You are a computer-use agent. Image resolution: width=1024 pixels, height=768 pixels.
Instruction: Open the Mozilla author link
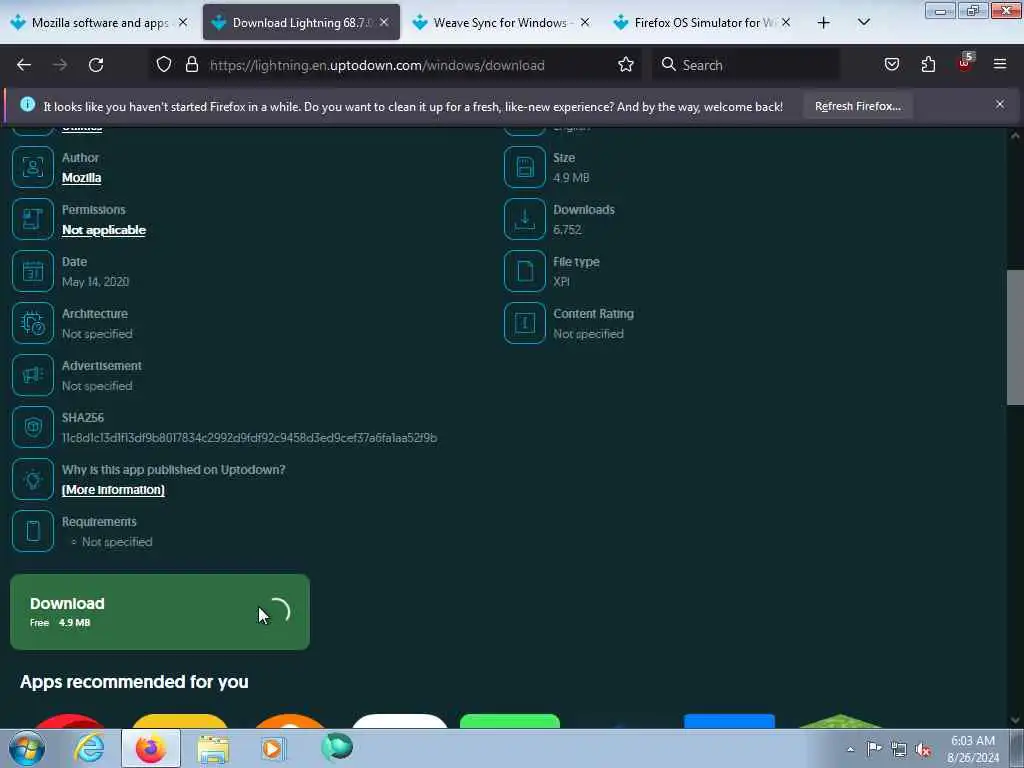click(82, 178)
